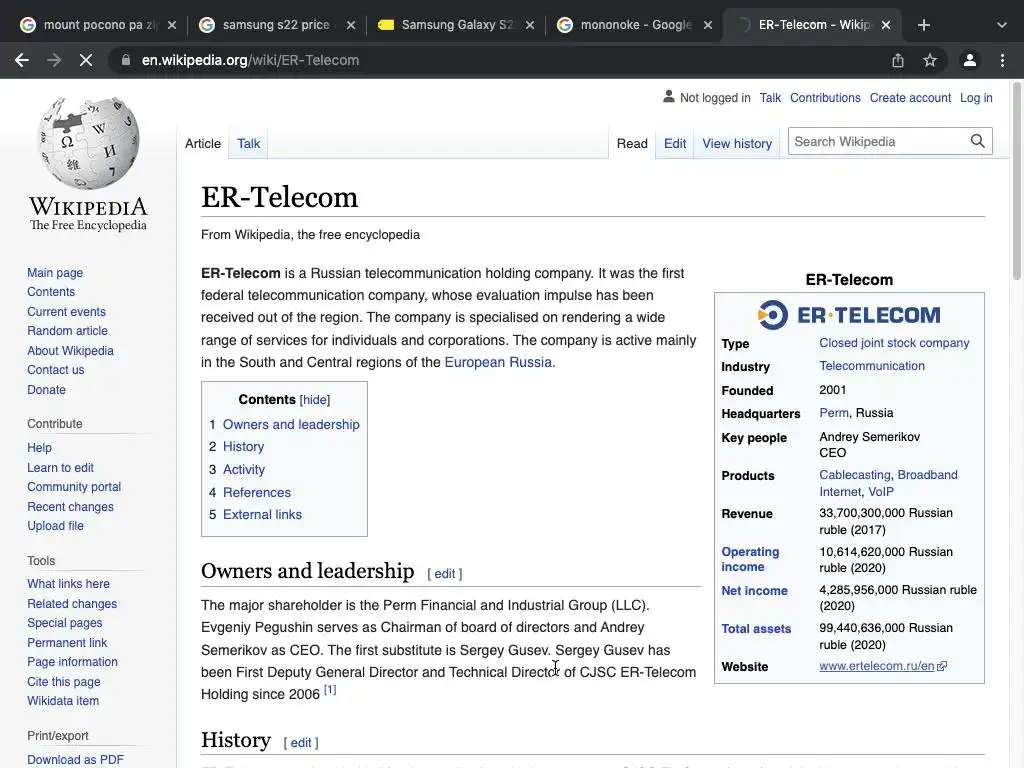
Task: Open the Cablecasting product link
Action: click(854, 475)
